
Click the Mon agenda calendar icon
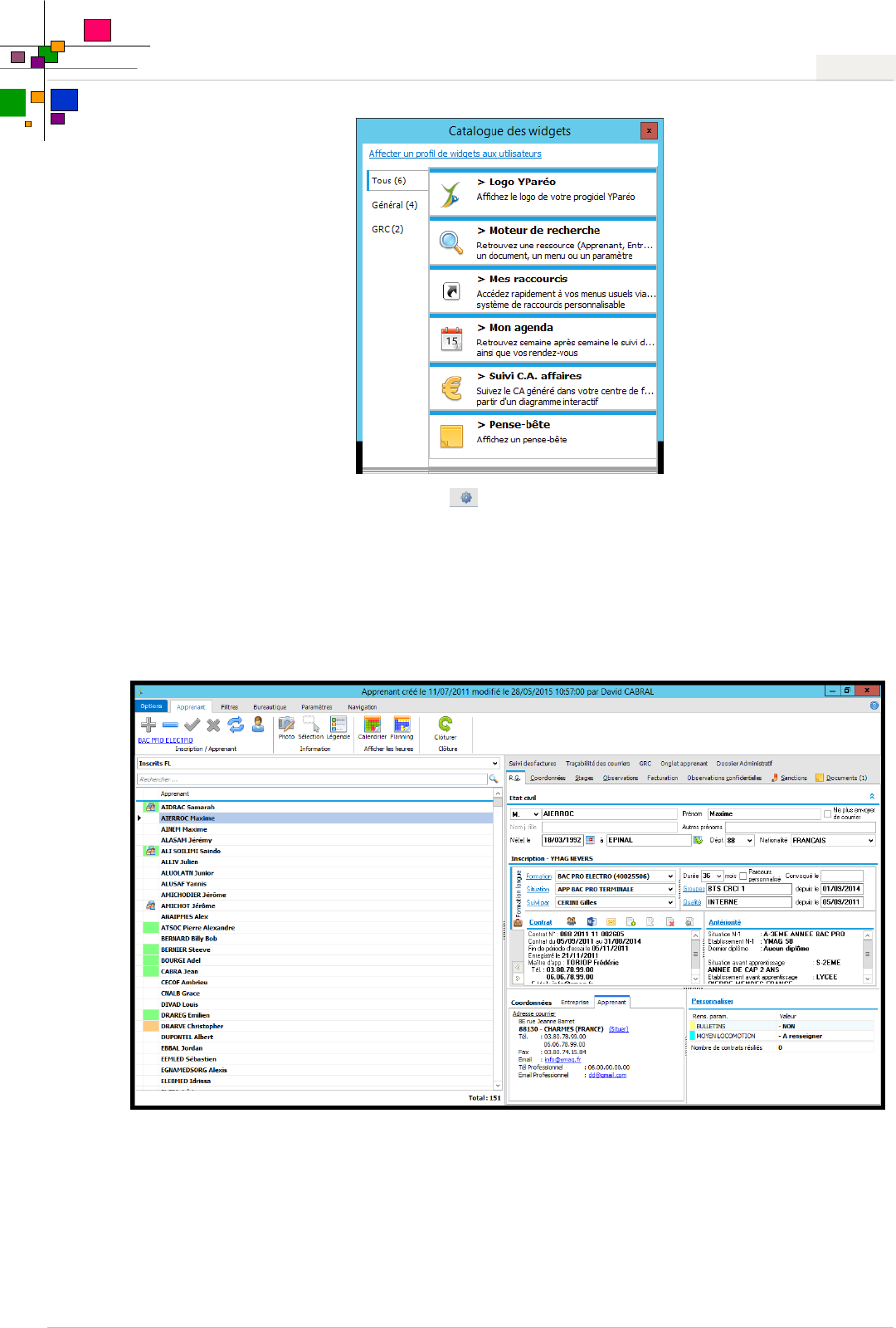pos(451,339)
